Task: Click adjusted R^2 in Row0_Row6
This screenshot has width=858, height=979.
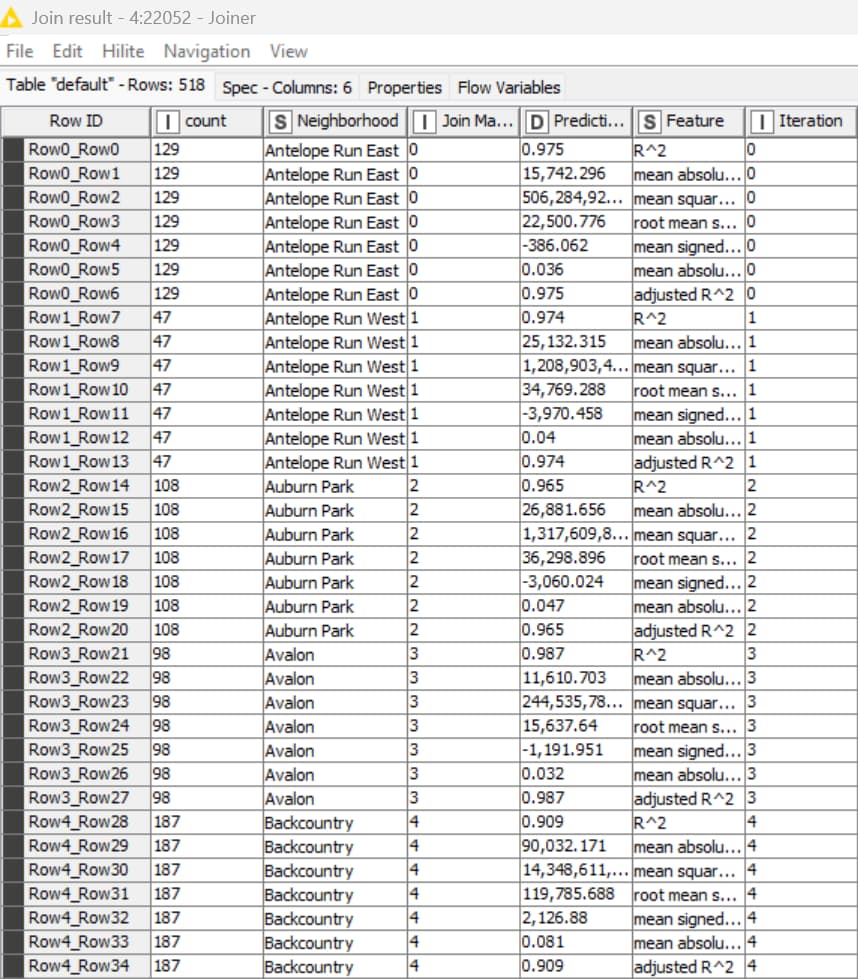Action: pos(684,294)
